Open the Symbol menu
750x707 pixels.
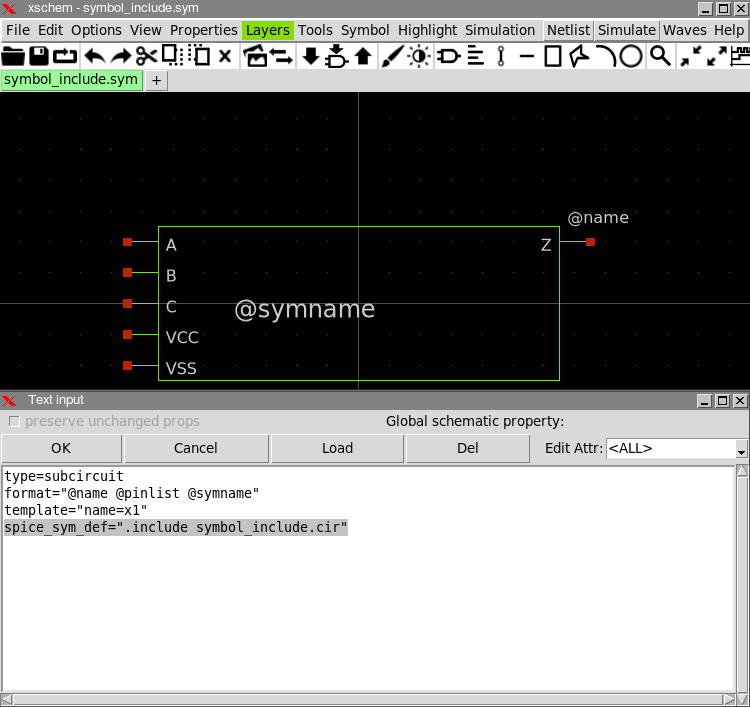coord(365,30)
